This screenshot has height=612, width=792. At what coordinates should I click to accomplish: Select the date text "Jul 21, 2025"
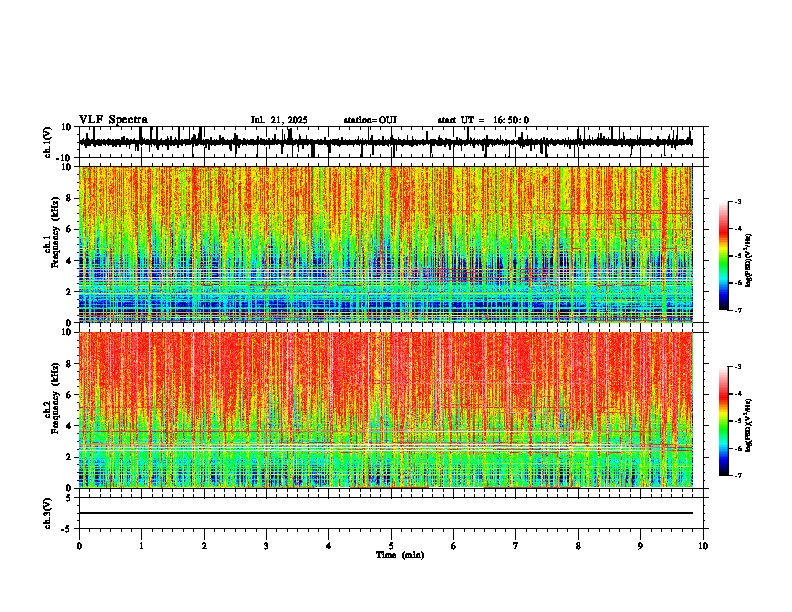tap(279, 120)
